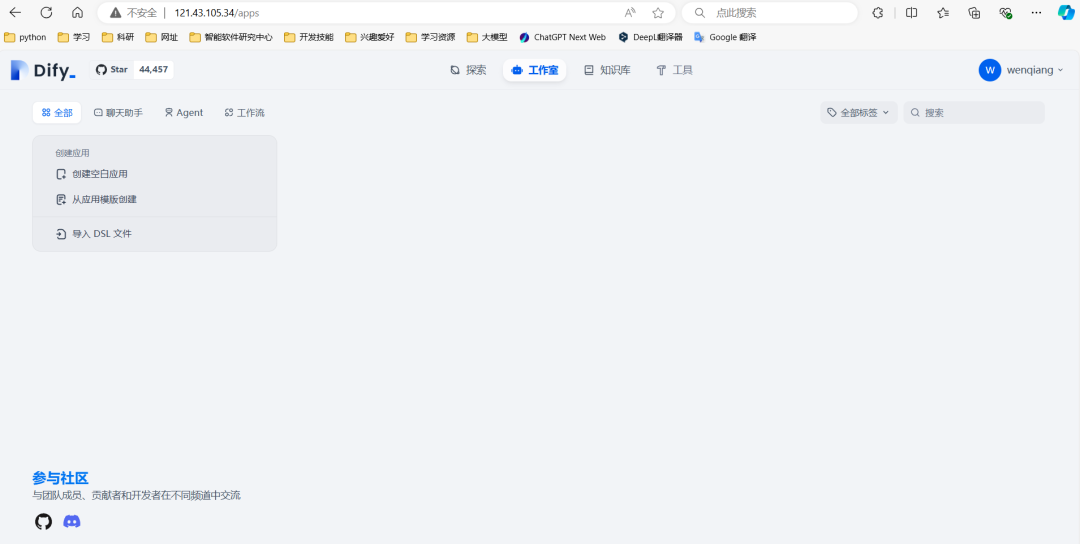Image resolution: width=1080 pixels, height=544 pixels.
Task: Reload the page with the refresh icon
Action: (46, 12)
